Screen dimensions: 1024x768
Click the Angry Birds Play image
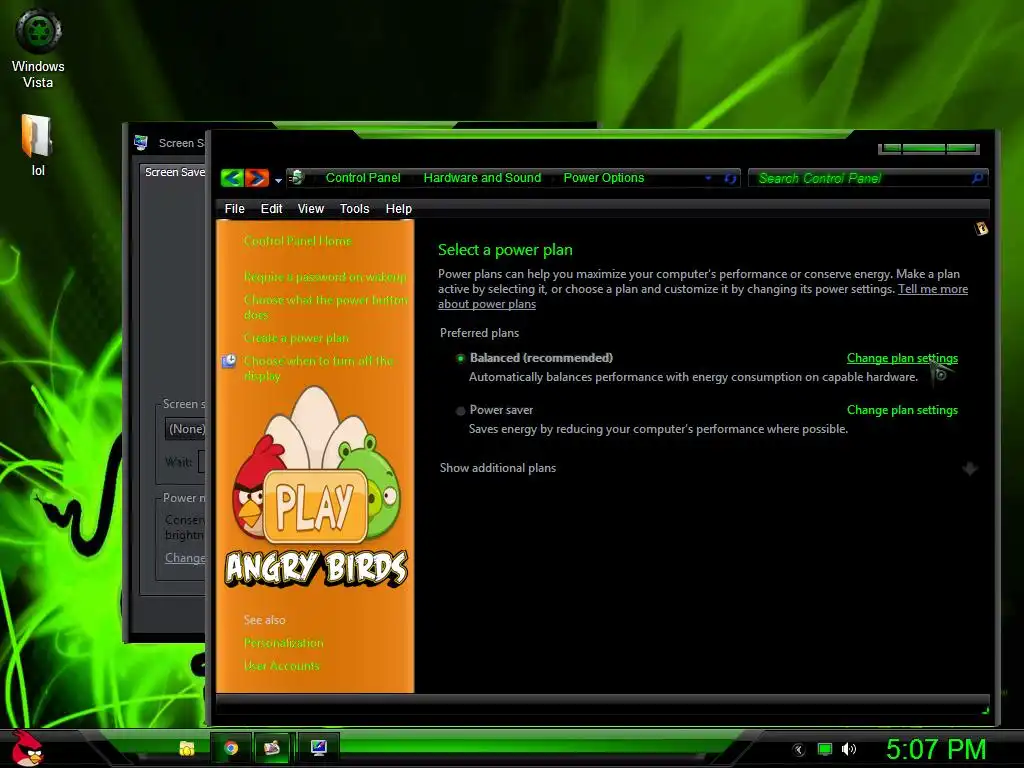(316, 487)
